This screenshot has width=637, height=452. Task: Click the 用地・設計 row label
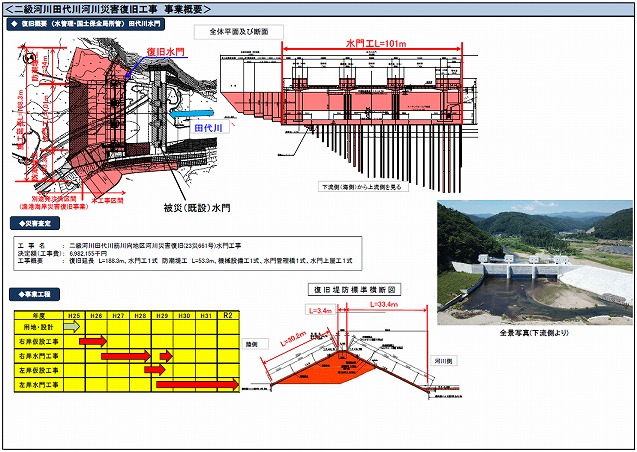(39, 327)
